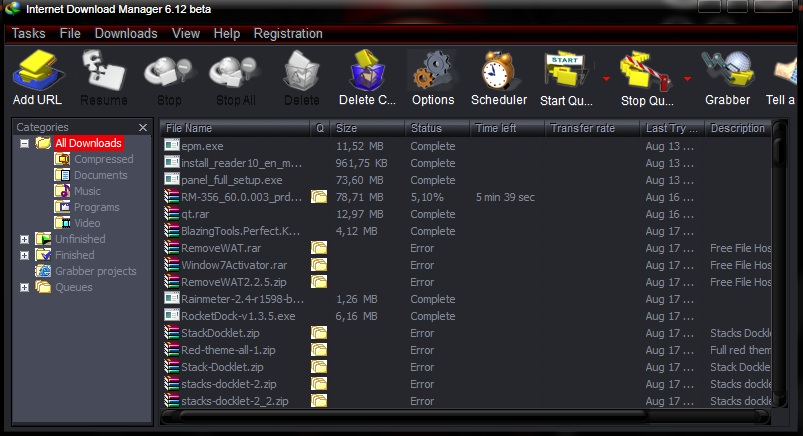Sort by the Size column header
The width and height of the screenshot is (803, 436).
[x=368, y=128]
